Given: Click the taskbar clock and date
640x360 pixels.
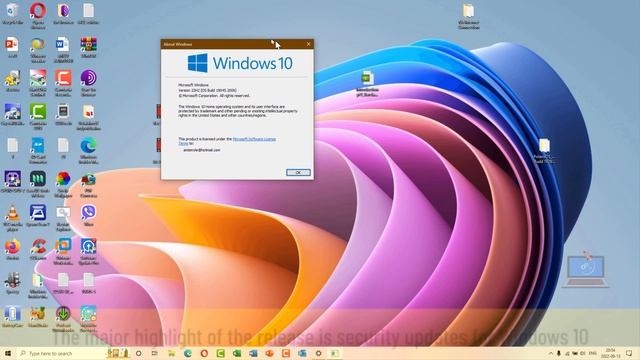Looking at the screenshot, I should [611, 353].
